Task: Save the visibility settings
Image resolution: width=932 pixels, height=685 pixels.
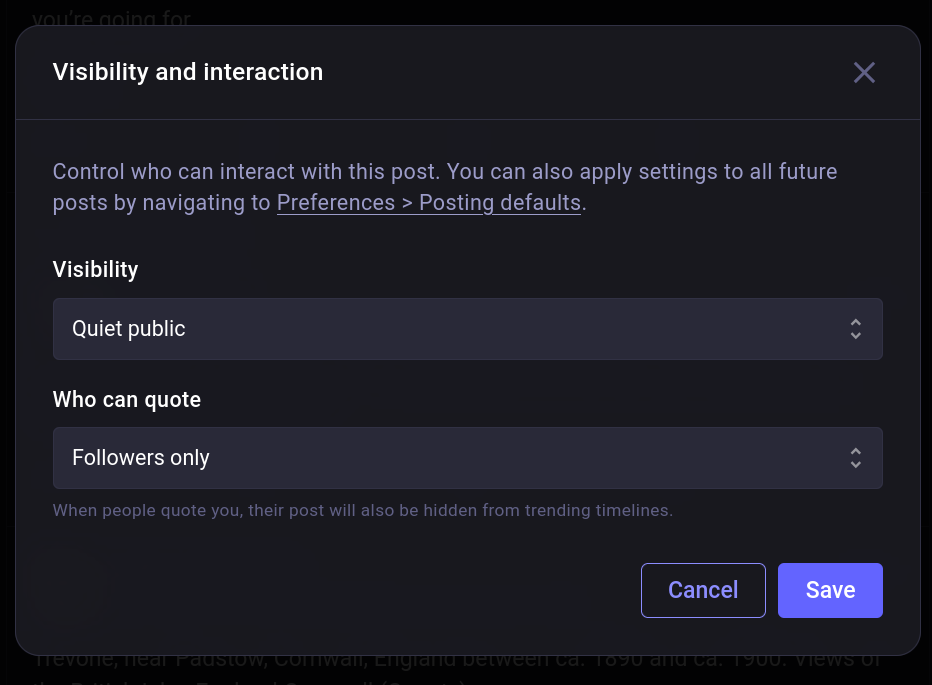Action: coord(830,590)
